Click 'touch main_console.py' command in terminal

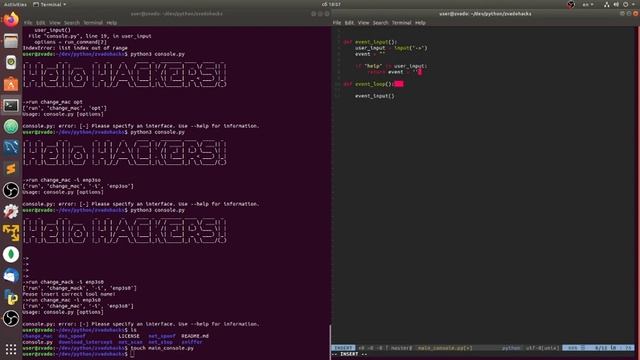coord(162,348)
